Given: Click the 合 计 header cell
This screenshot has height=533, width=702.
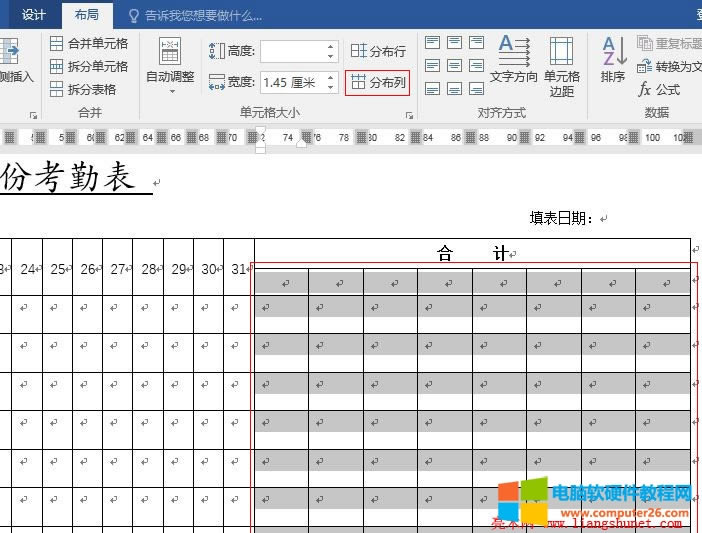Looking at the screenshot, I should [x=472, y=252].
